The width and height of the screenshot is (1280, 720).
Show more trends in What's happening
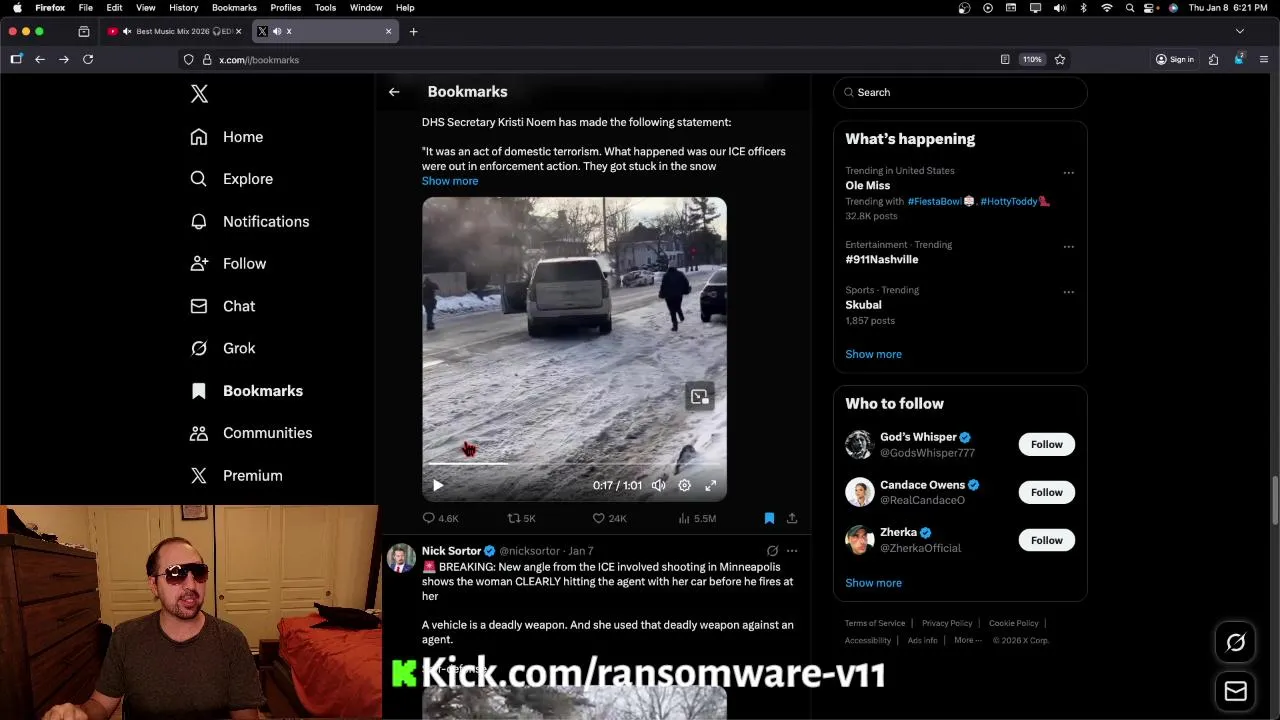(x=873, y=354)
